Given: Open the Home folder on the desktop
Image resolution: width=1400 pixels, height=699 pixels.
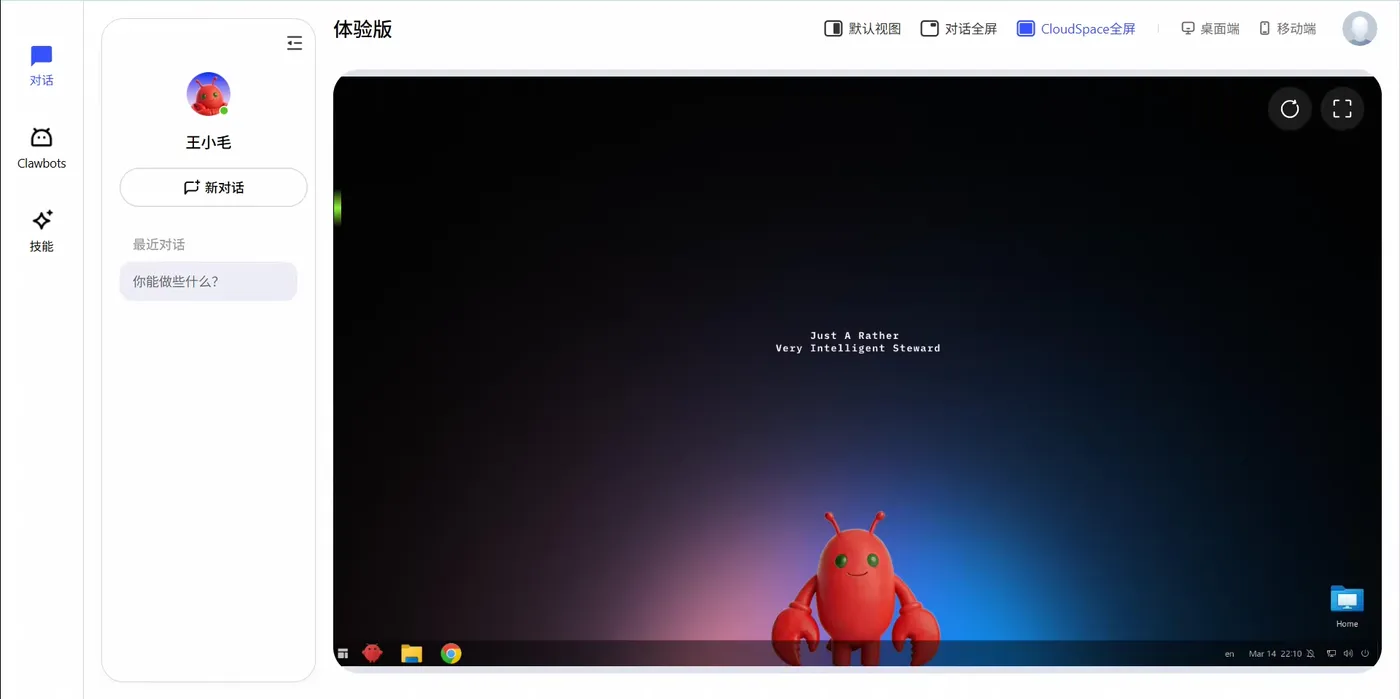Looking at the screenshot, I should click(1347, 606).
